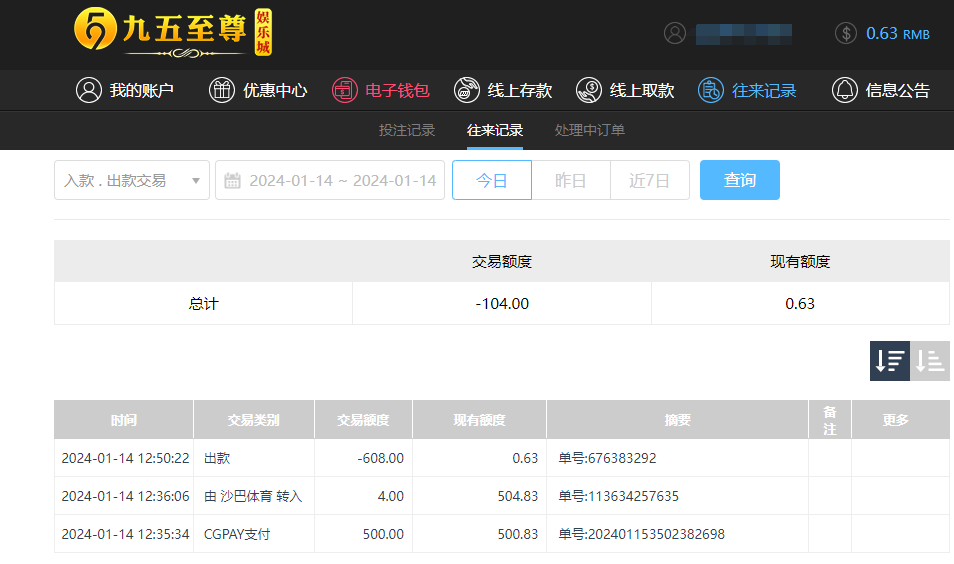Click the dollar balance icon

(x=846, y=33)
